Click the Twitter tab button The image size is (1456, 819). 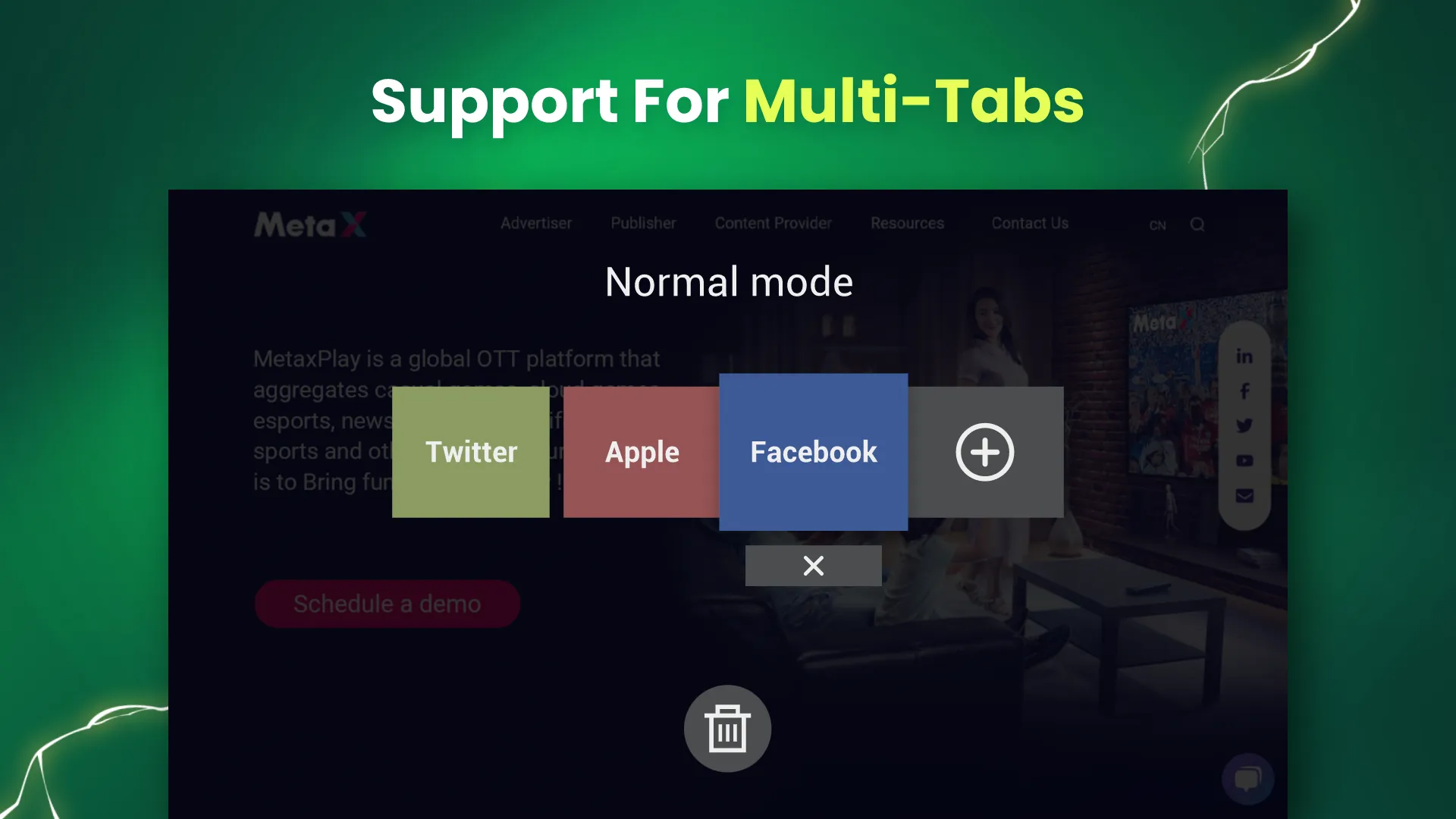(471, 452)
